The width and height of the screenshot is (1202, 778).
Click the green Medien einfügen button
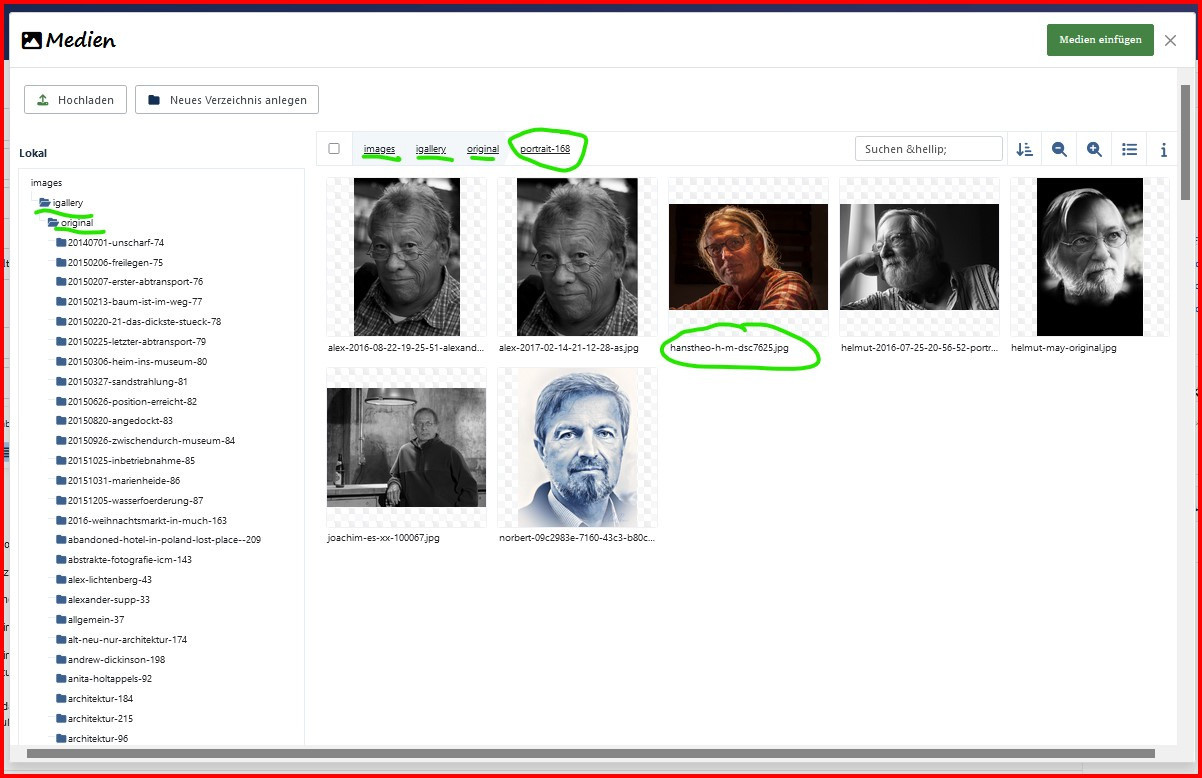click(x=1100, y=40)
